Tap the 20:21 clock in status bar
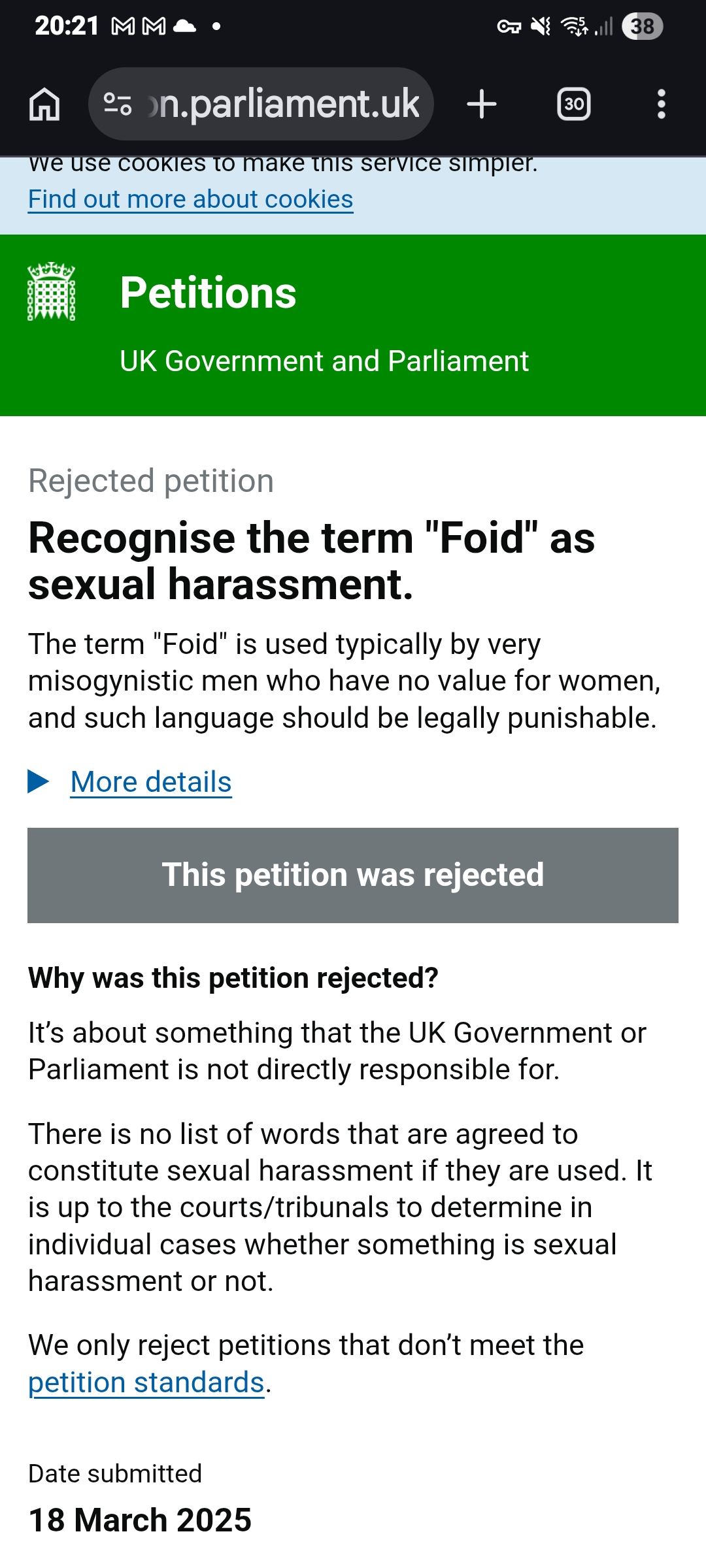Image resolution: width=706 pixels, height=1568 pixels. [66, 26]
